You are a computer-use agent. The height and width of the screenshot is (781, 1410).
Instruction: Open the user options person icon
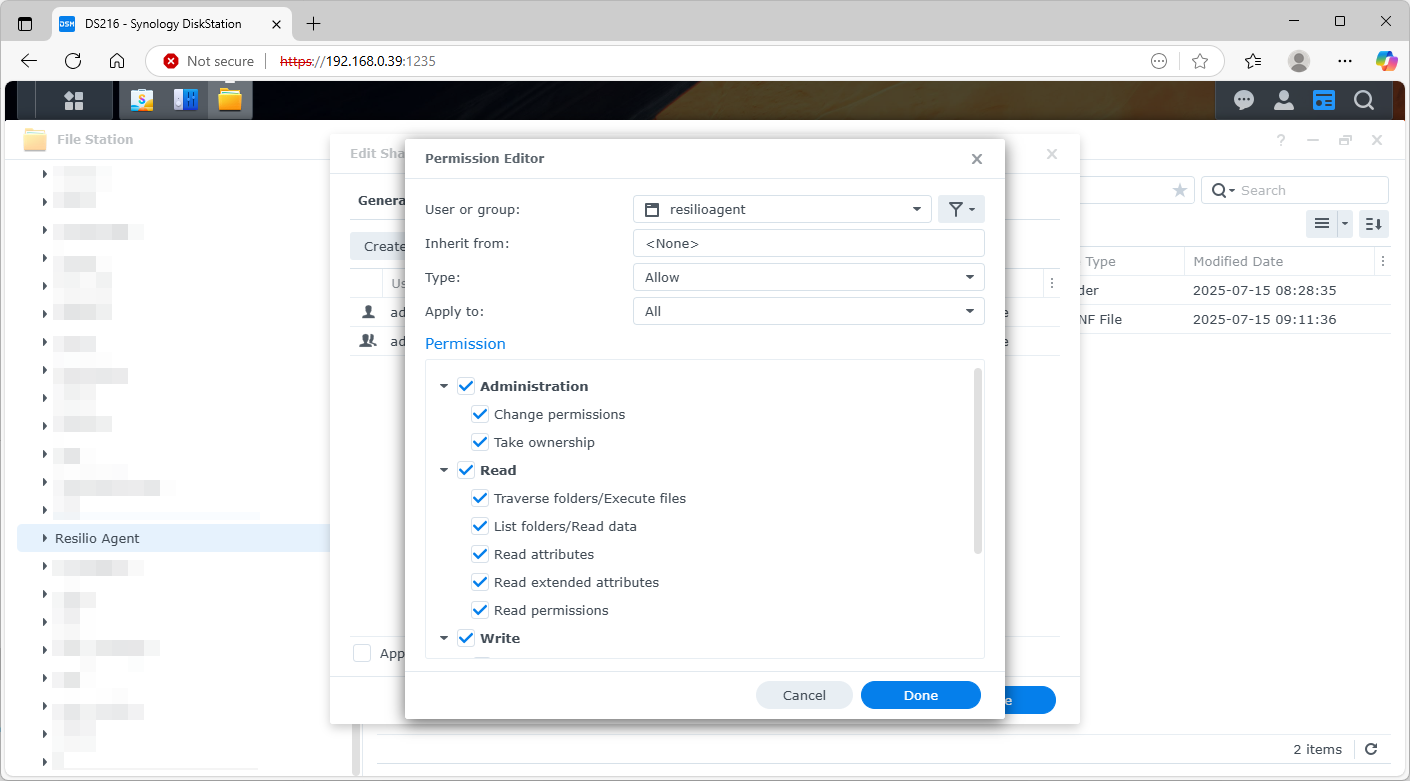(1284, 100)
